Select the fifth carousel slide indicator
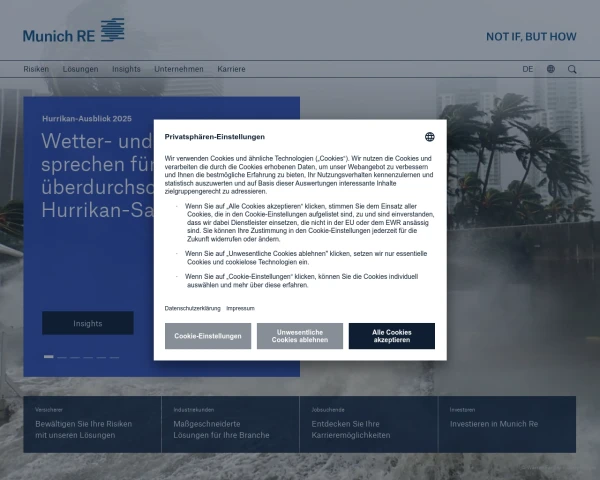The width and height of the screenshot is (600, 480). click(101, 357)
